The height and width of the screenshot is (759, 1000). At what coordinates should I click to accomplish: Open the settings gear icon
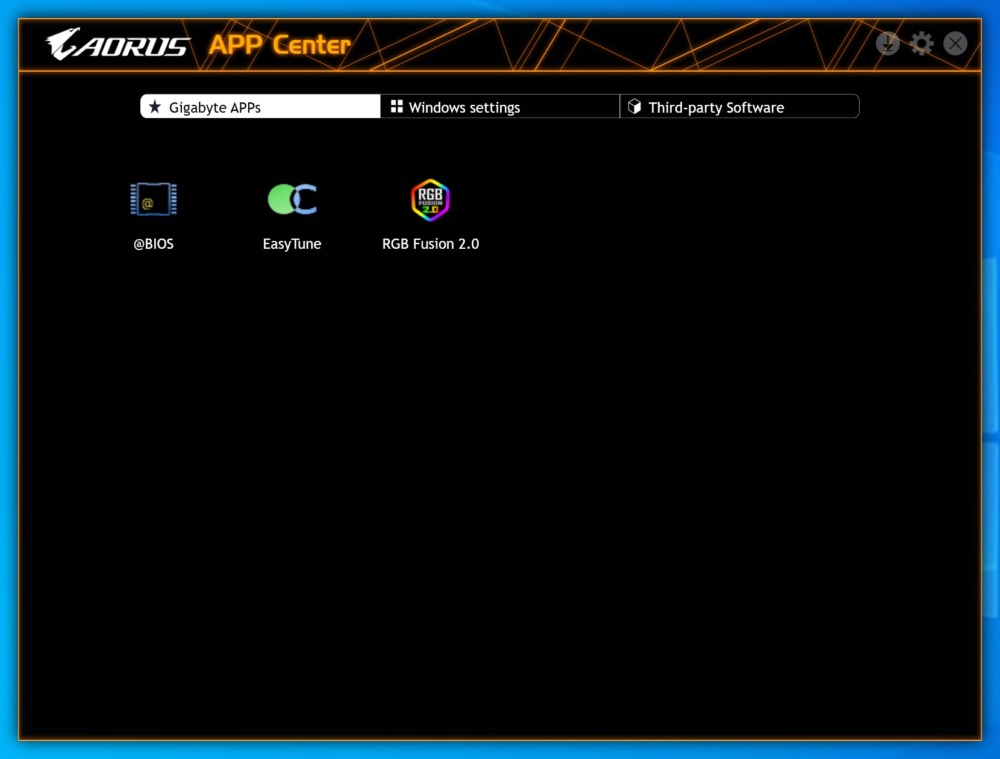(922, 43)
